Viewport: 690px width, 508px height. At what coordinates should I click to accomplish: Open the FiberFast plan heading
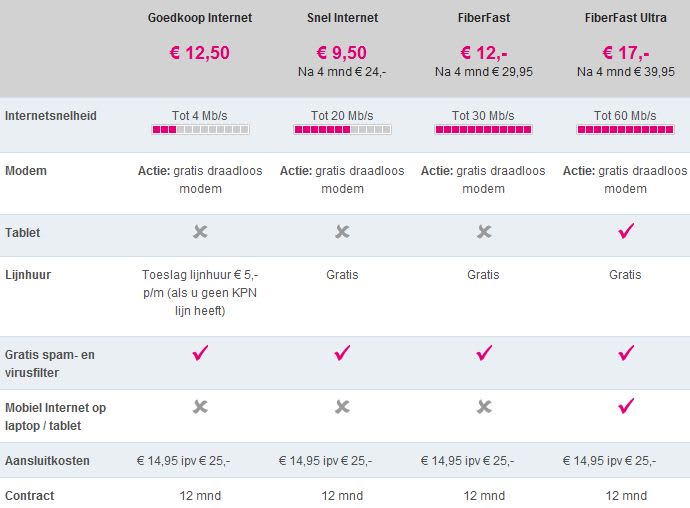[484, 18]
